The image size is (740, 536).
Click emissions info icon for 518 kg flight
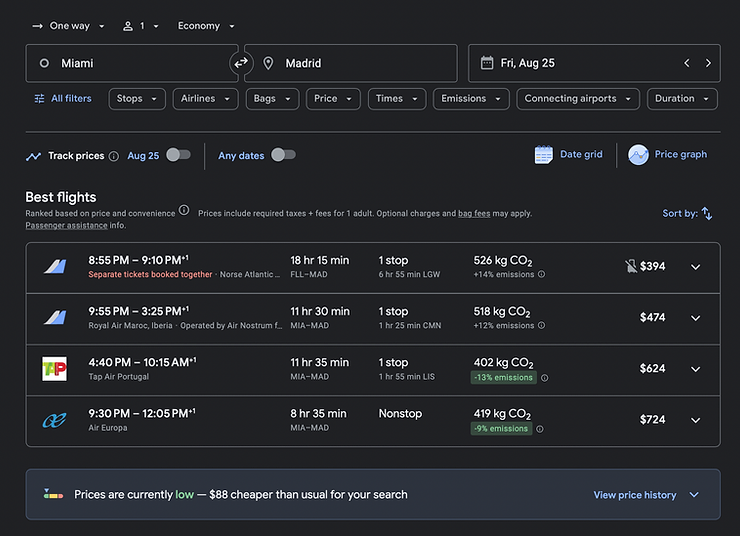coord(541,325)
